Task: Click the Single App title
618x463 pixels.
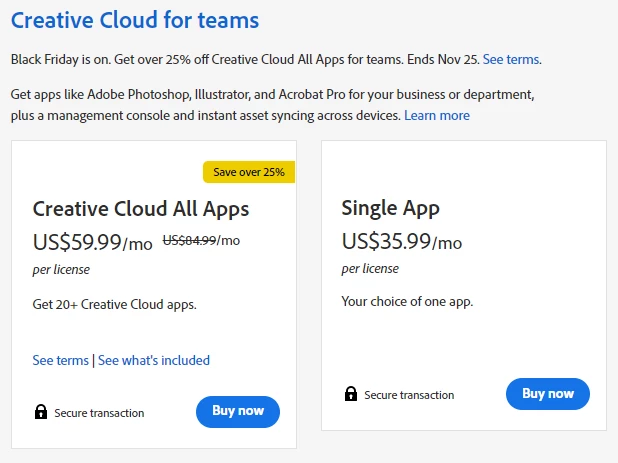Action: point(391,208)
